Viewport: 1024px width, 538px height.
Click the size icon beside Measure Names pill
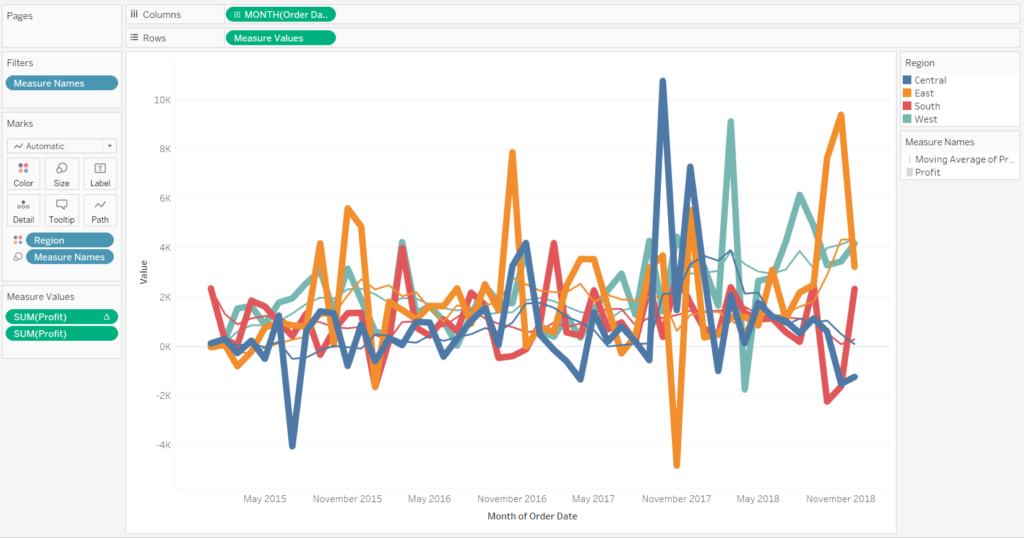coord(17,257)
